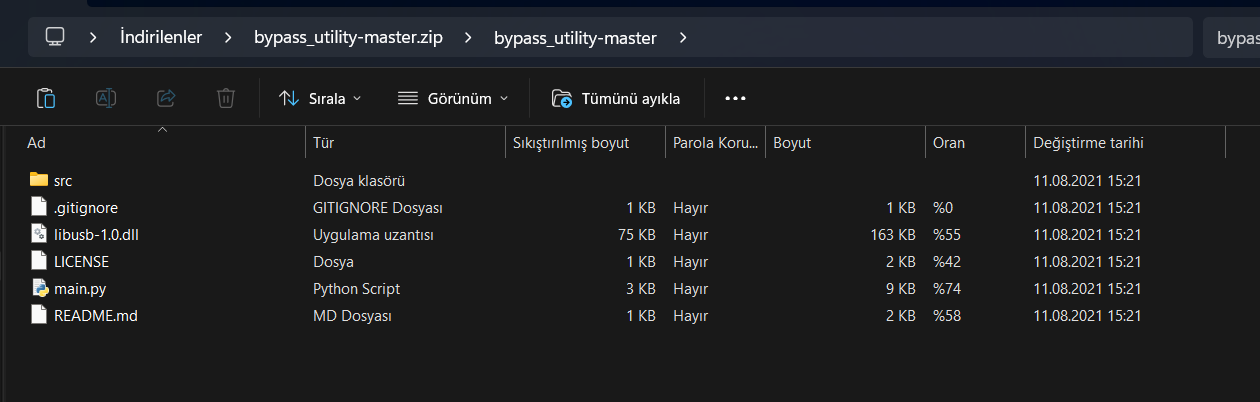Click the %42 ratio cell
Viewport: 1260px width, 402px height.
[x=946, y=262]
